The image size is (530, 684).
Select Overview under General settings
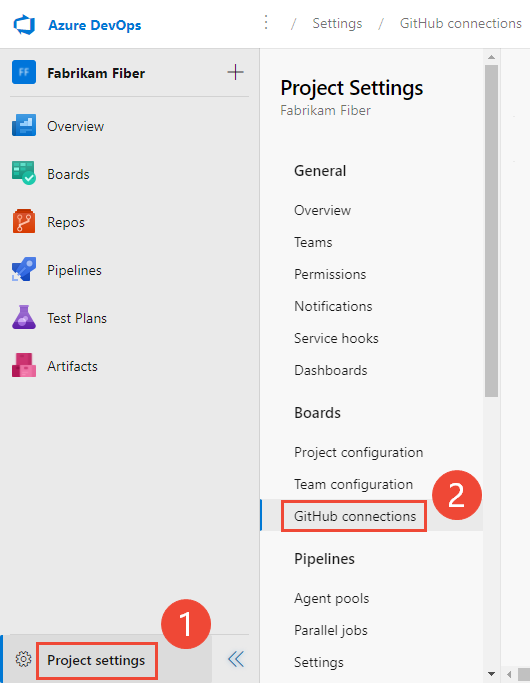pyautogui.click(x=322, y=211)
